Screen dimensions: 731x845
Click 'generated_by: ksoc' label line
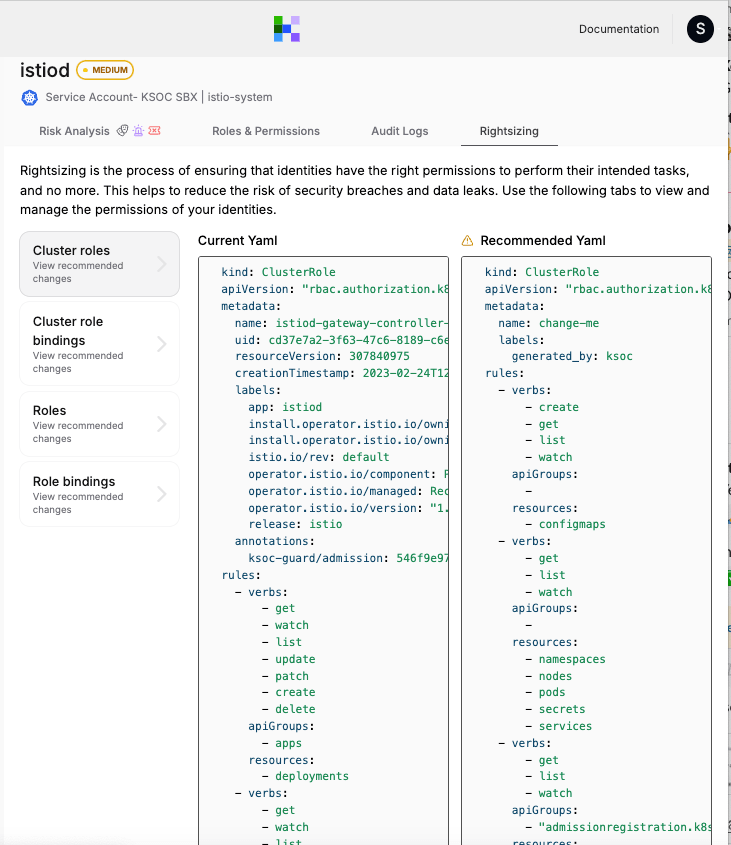click(572, 356)
